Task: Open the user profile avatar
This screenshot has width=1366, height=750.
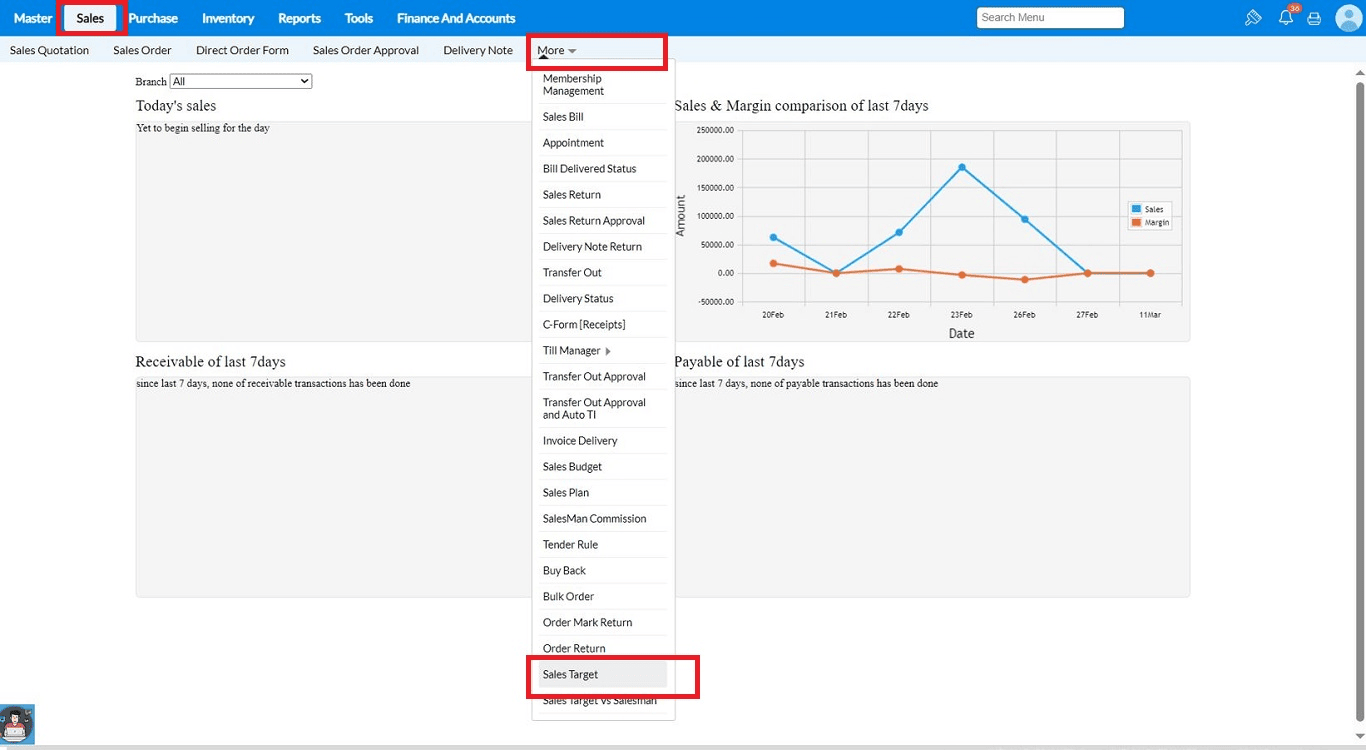Action: pyautogui.click(x=1348, y=18)
